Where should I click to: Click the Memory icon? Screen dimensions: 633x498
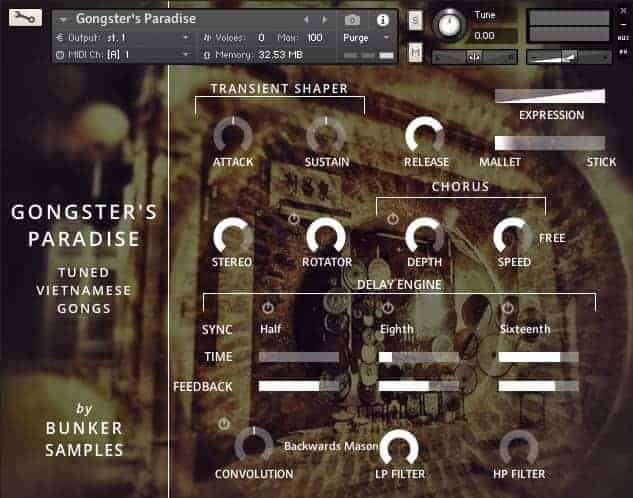207,55
